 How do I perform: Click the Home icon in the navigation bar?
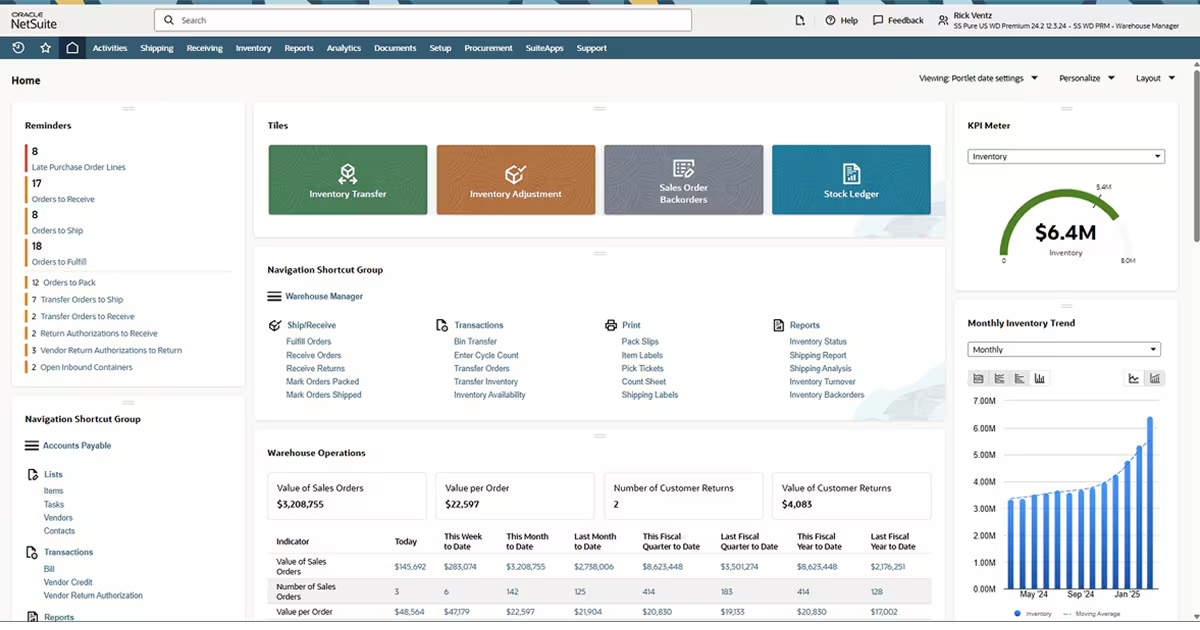click(72, 47)
